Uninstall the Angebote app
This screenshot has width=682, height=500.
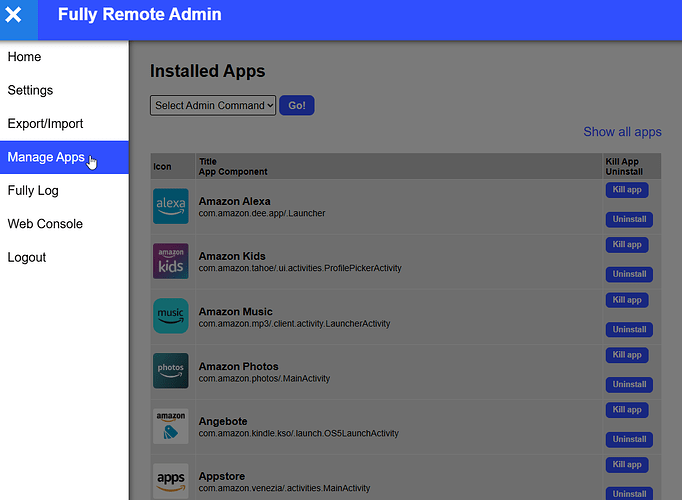click(629, 440)
